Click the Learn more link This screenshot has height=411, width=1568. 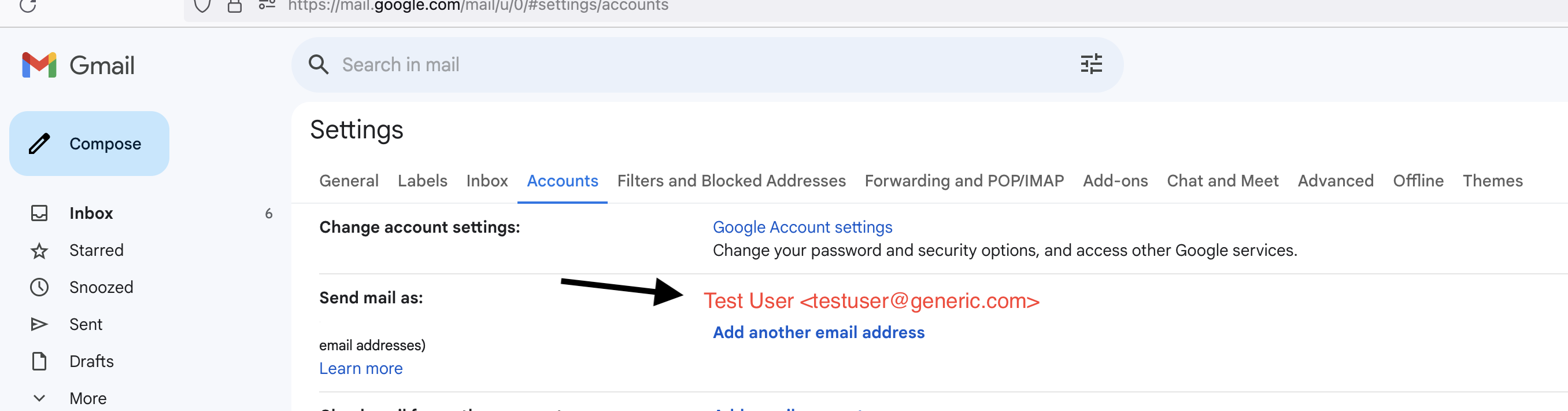(x=360, y=369)
